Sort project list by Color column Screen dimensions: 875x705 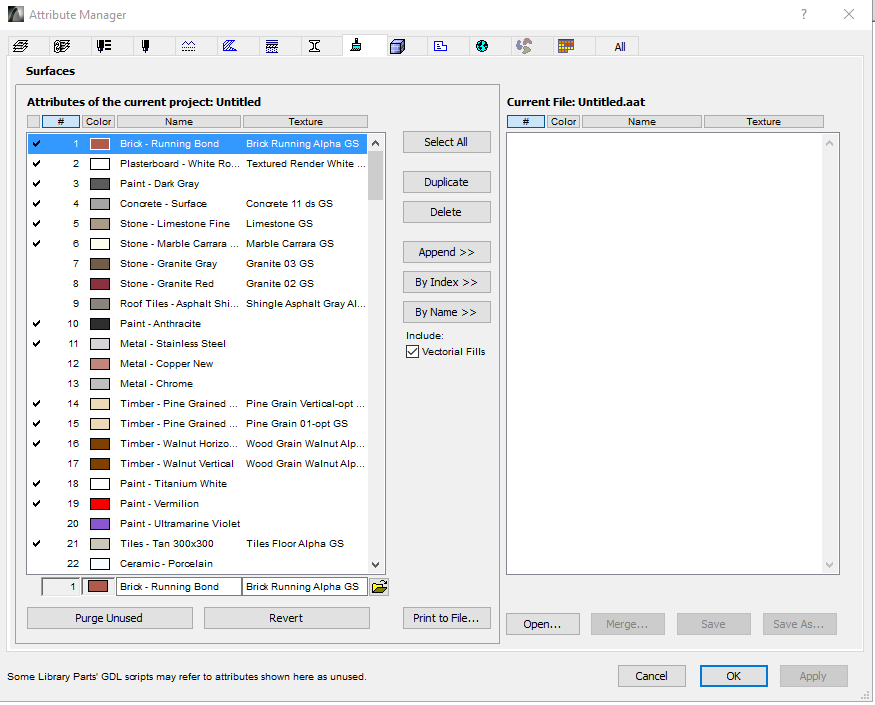98,122
